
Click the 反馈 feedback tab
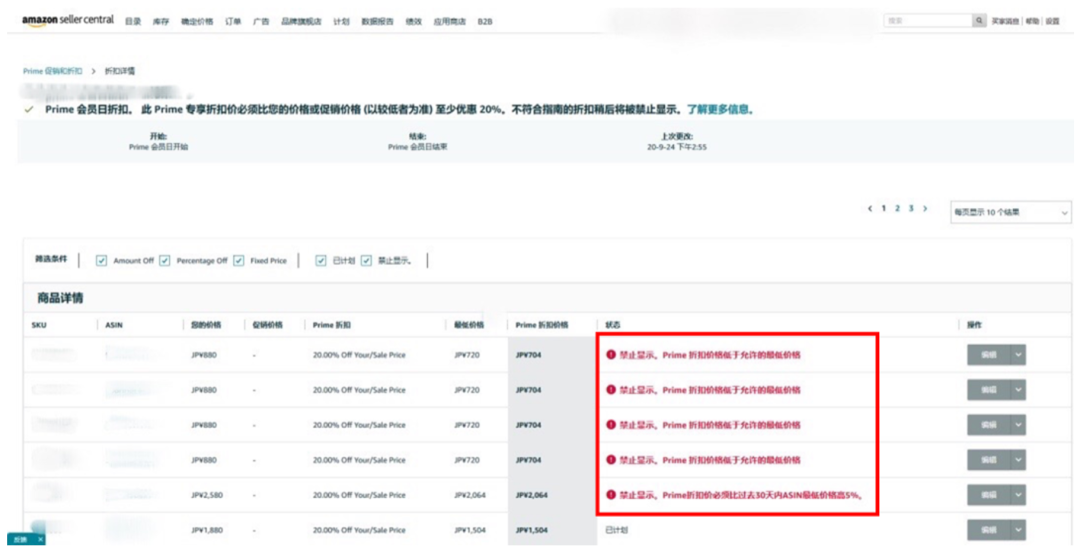coord(21,539)
